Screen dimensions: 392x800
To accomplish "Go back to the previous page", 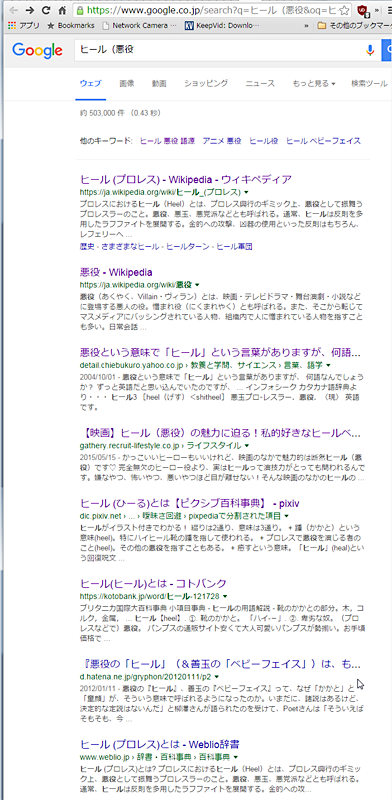I will (x=14, y=10).
